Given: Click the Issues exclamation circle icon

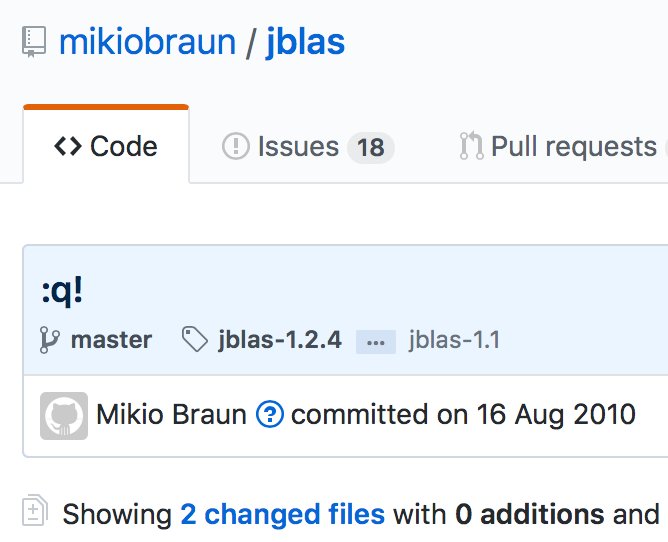Looking at the screenshot, I should (235, 147).
